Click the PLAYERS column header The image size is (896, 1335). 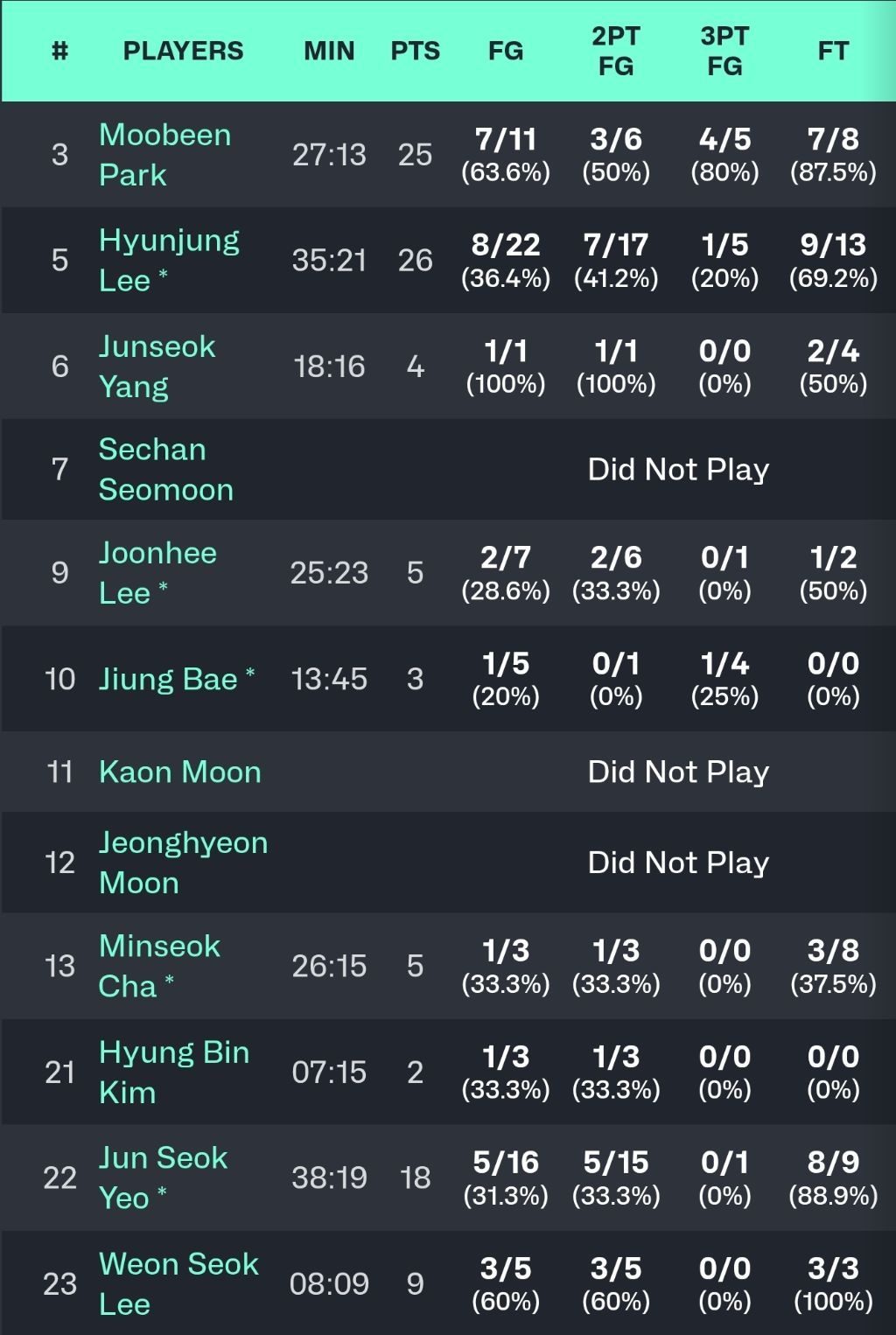(183, 51)
